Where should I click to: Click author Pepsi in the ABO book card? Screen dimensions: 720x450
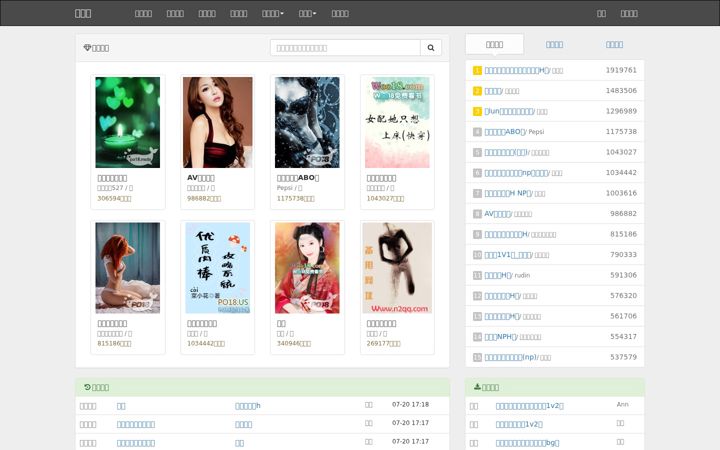284,188
